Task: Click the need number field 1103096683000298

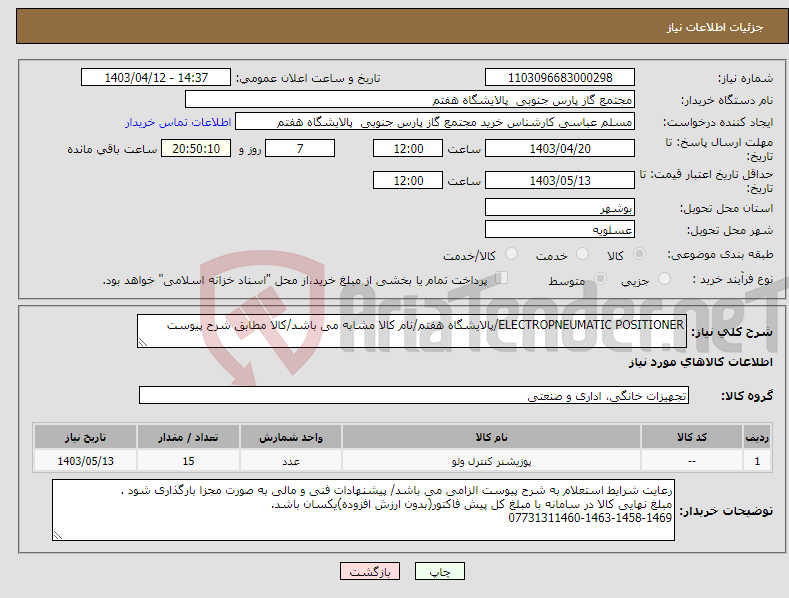Action: pos(560,78)
